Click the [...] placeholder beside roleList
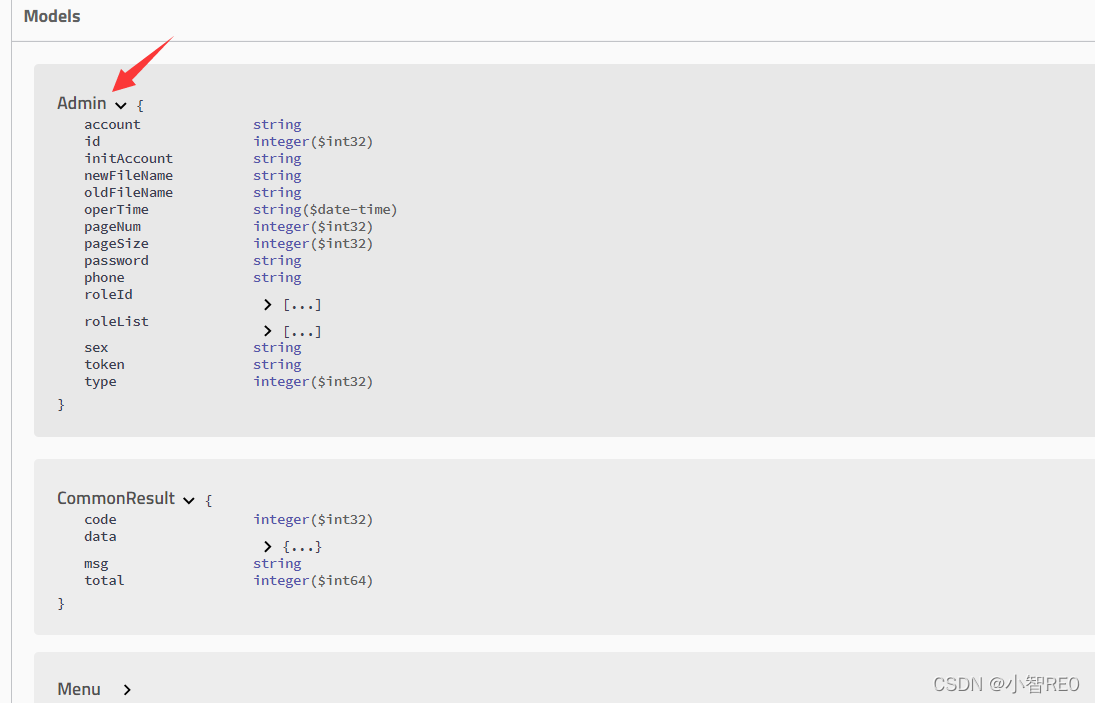The height and width of the screenshot is (703, 1095). tap(302, 331)
